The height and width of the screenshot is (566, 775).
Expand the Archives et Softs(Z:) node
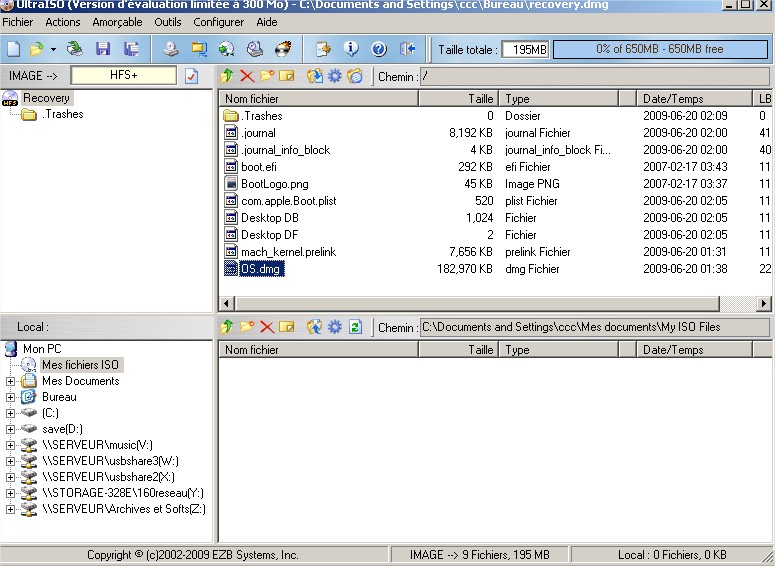pyautogui.click(x=10, y=509)
